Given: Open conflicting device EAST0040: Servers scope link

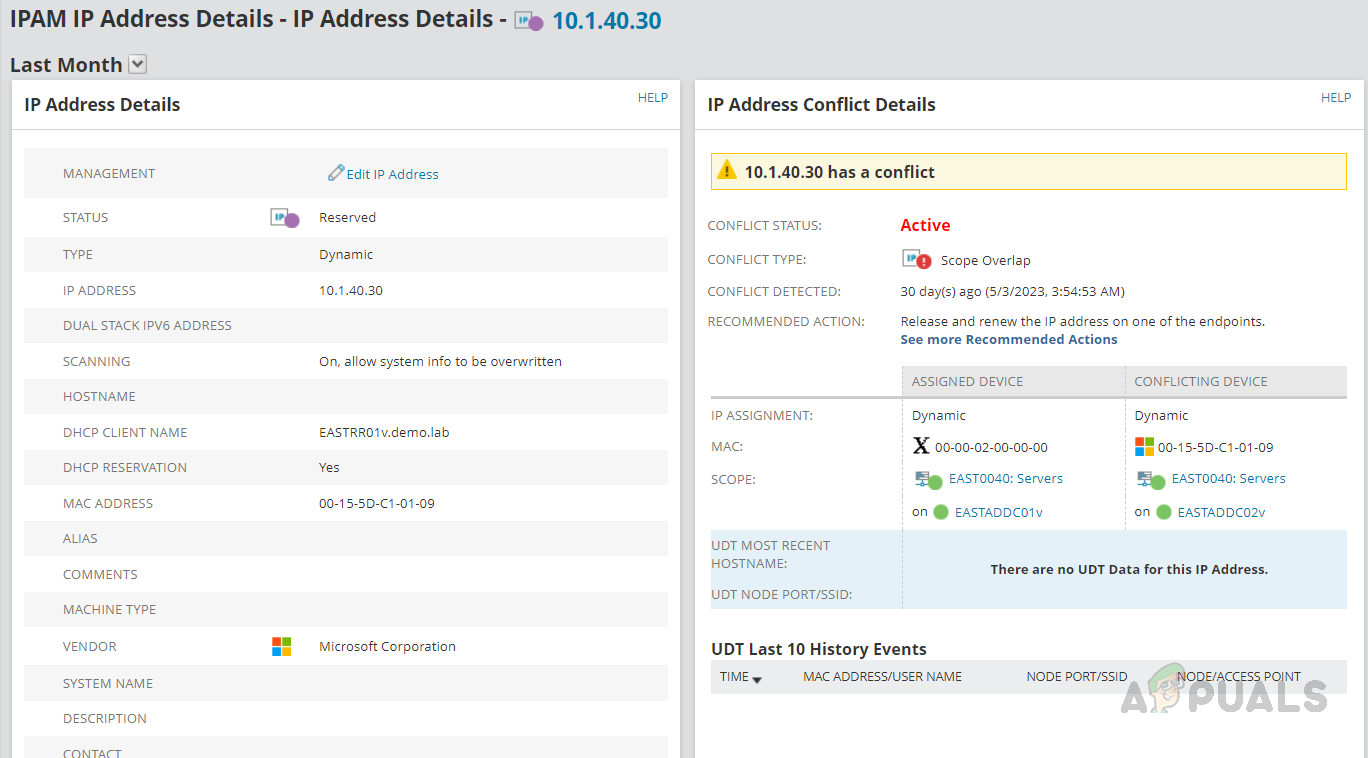Looking at the screenshot, I should (1228, 479).
